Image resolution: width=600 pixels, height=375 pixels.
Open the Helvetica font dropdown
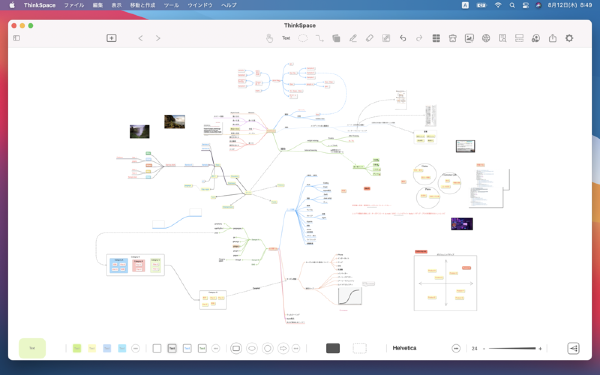(404, 348)
